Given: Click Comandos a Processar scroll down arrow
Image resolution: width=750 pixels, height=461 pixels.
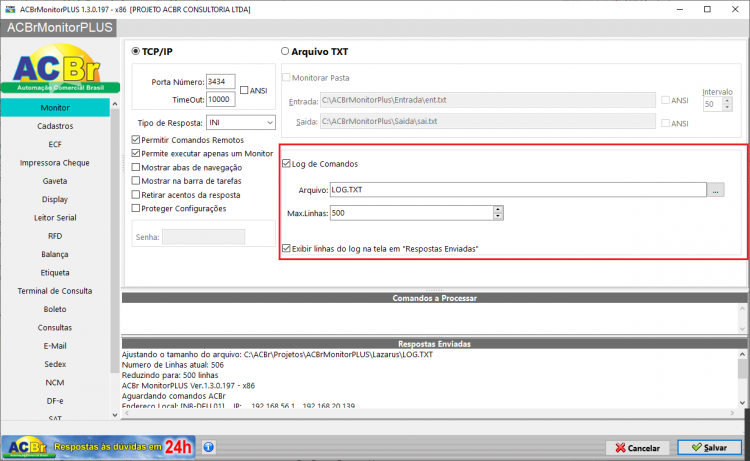Looking at the screenshot, I should pos(742,329).
